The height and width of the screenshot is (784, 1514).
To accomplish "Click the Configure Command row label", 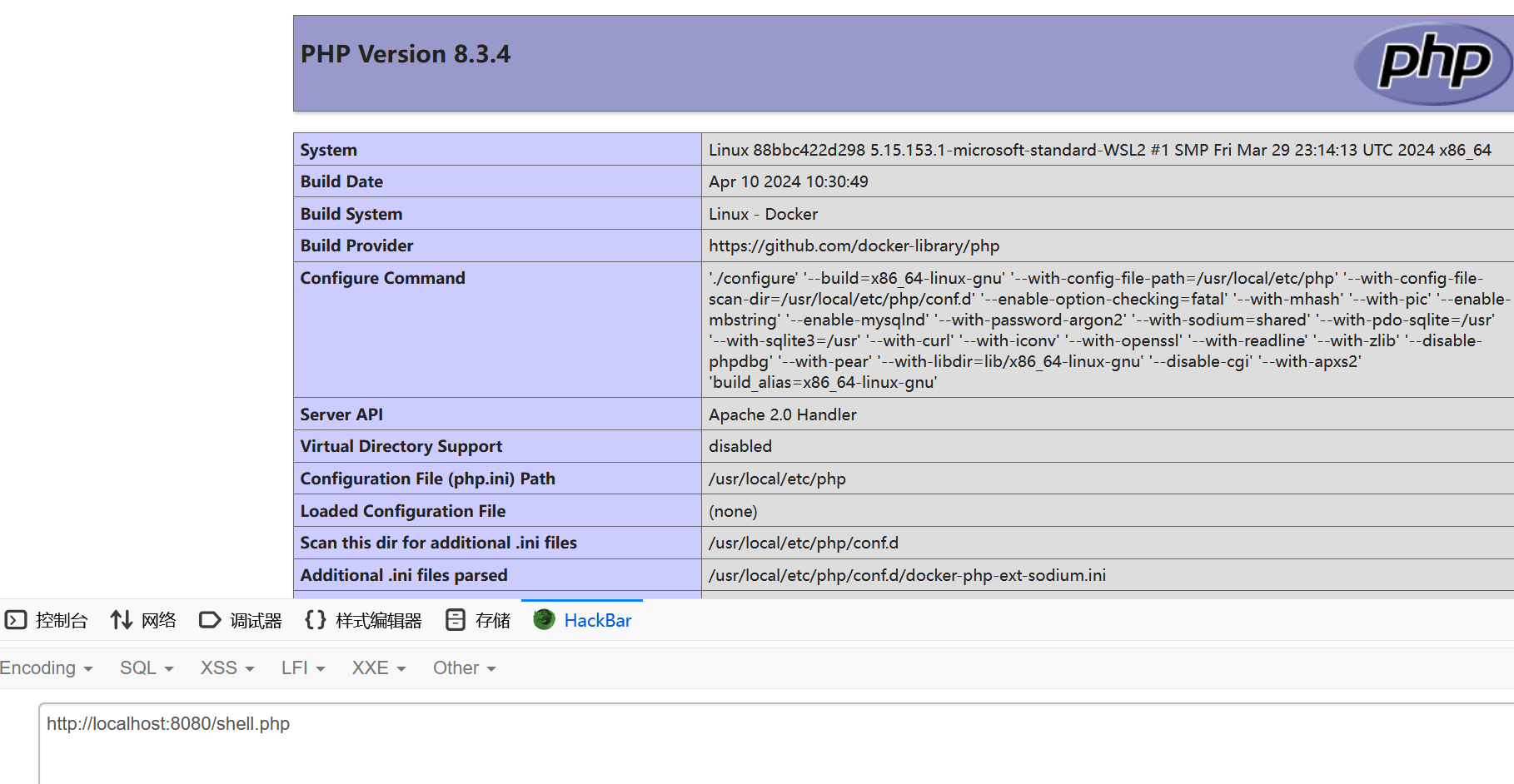I will pos(382,279).
